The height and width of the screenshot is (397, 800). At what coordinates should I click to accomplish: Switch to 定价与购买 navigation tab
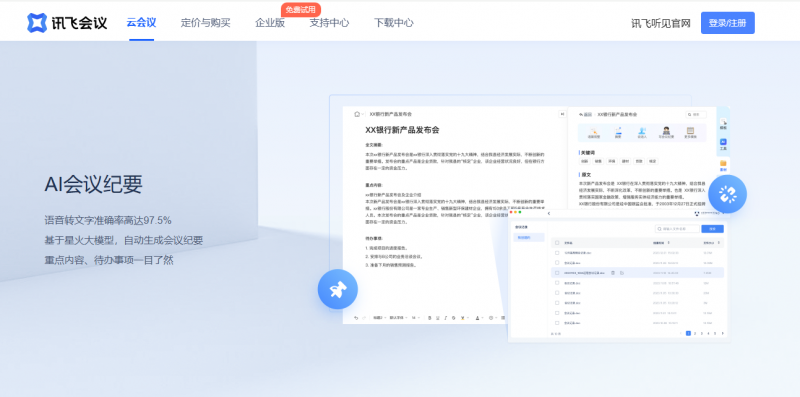206,22
